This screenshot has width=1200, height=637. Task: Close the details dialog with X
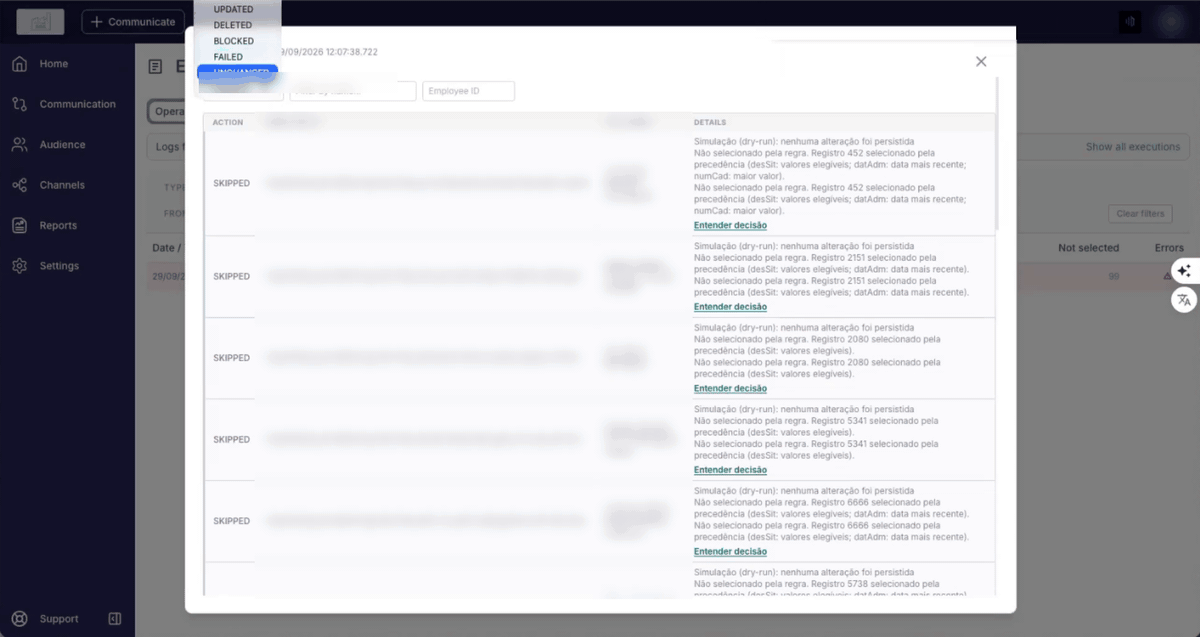pyautogui.click(x=981, y=61)
